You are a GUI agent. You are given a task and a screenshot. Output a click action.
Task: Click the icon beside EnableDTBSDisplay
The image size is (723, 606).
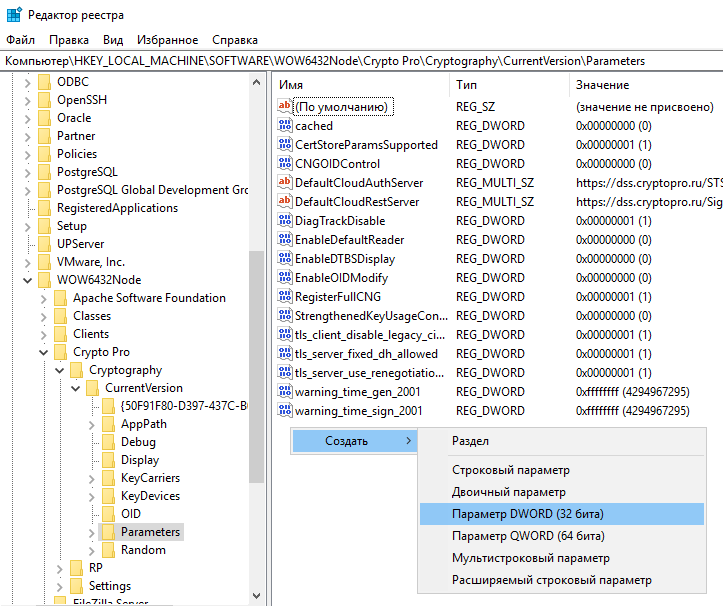coord(284,258)
